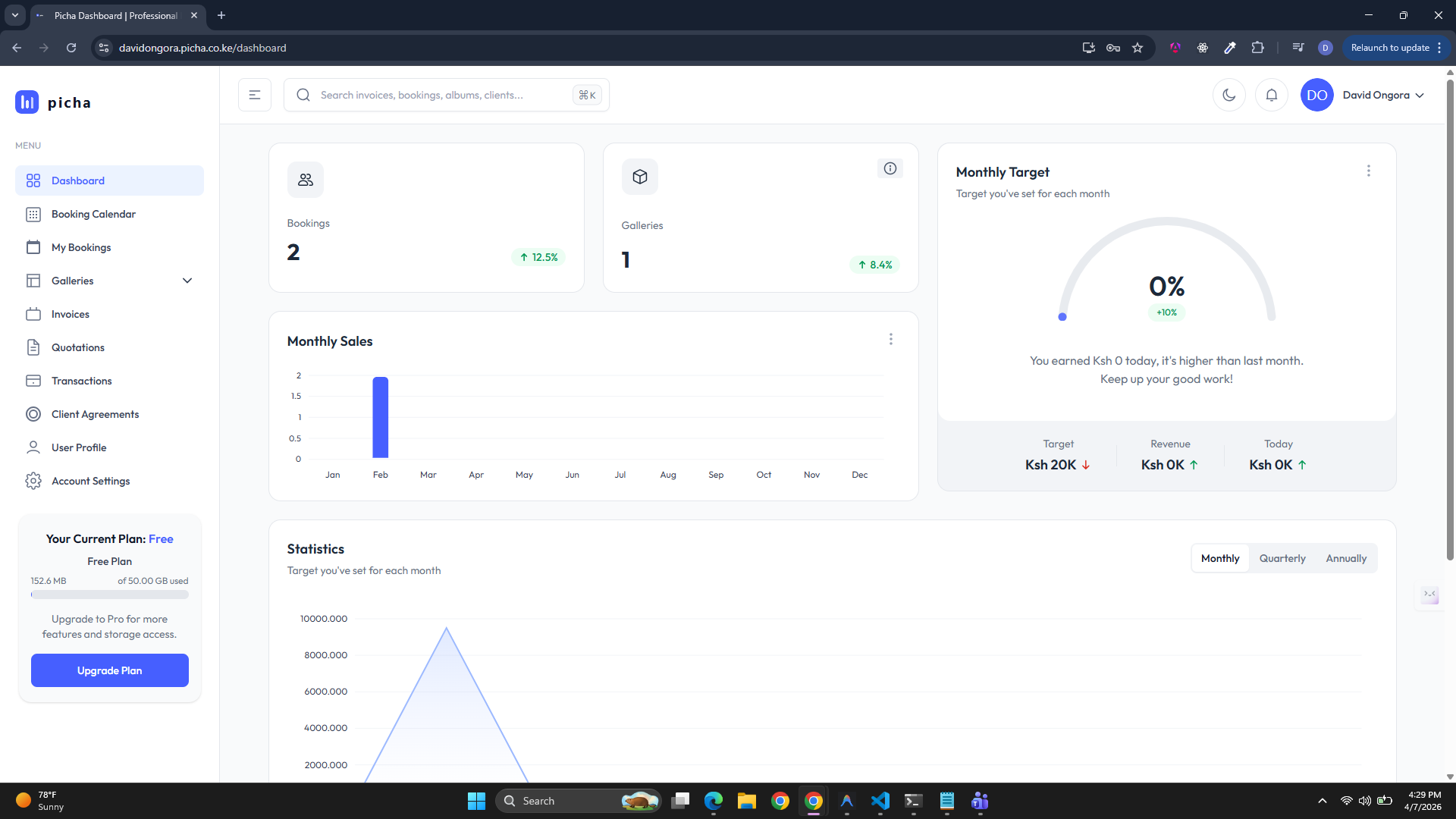Click the picha logo icon
Screen dimensions: 1456x819
27,102
